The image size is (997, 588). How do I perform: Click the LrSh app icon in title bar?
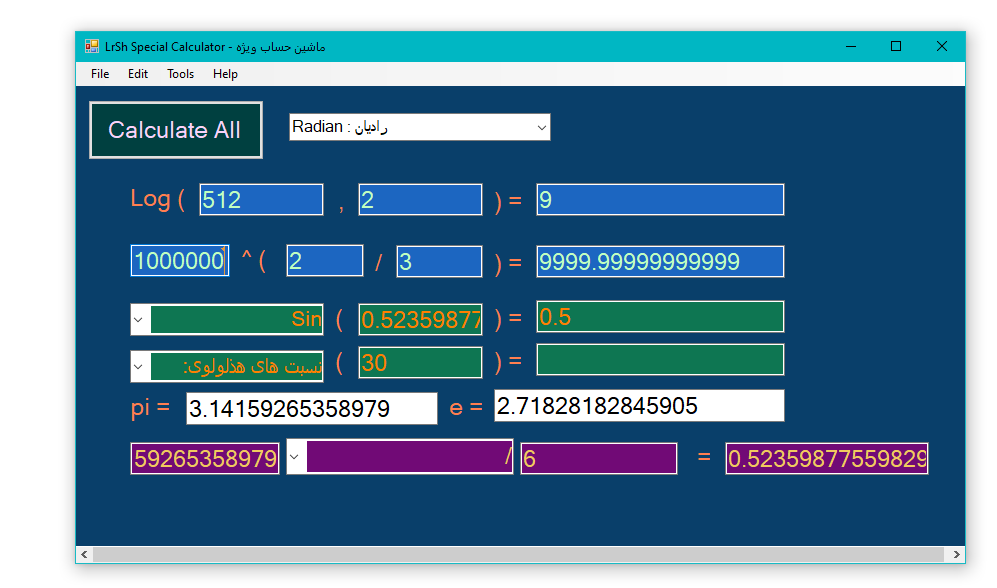(x=92, y=46)
